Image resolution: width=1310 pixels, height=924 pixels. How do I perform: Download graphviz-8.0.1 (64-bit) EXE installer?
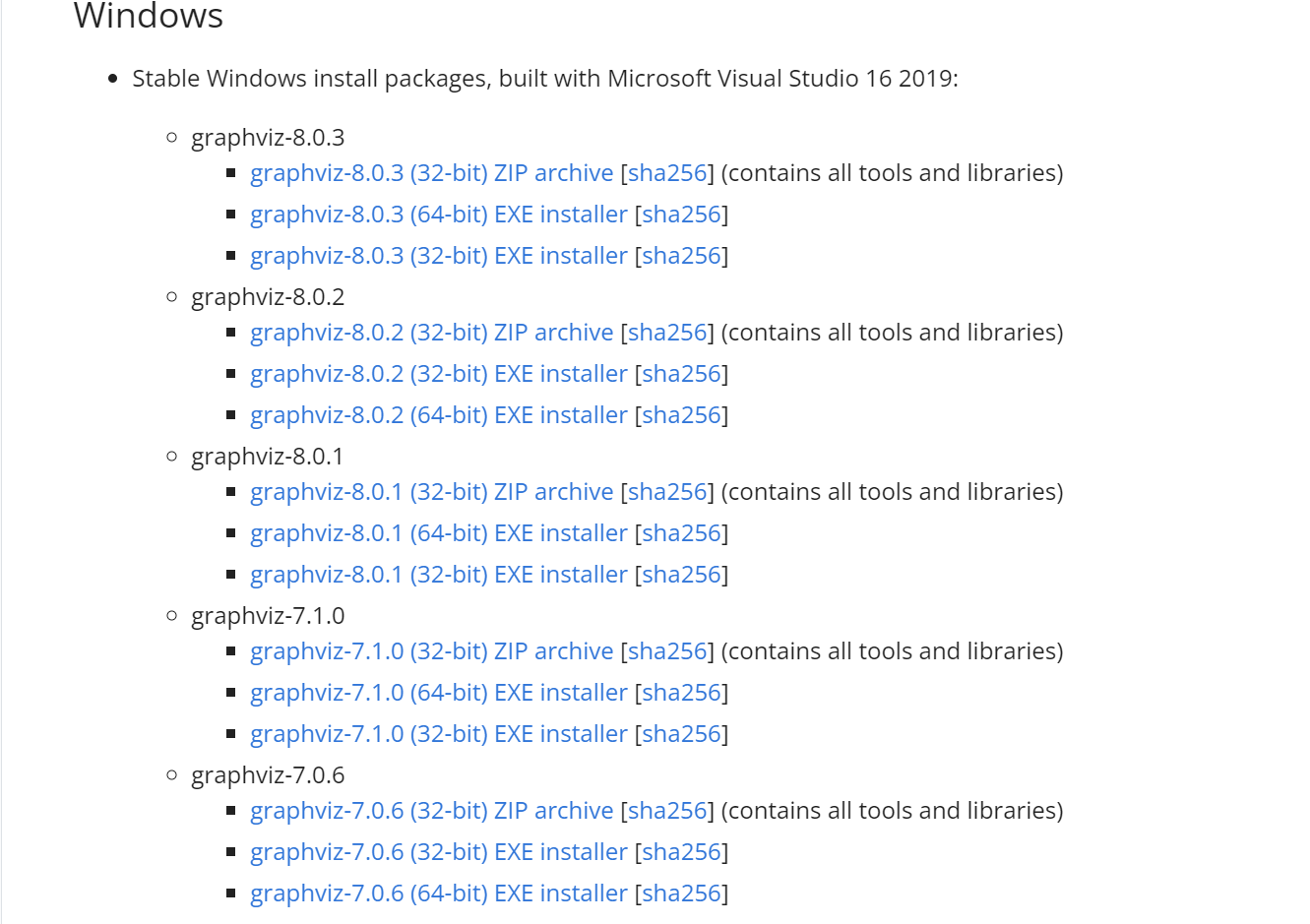[439, 533]
